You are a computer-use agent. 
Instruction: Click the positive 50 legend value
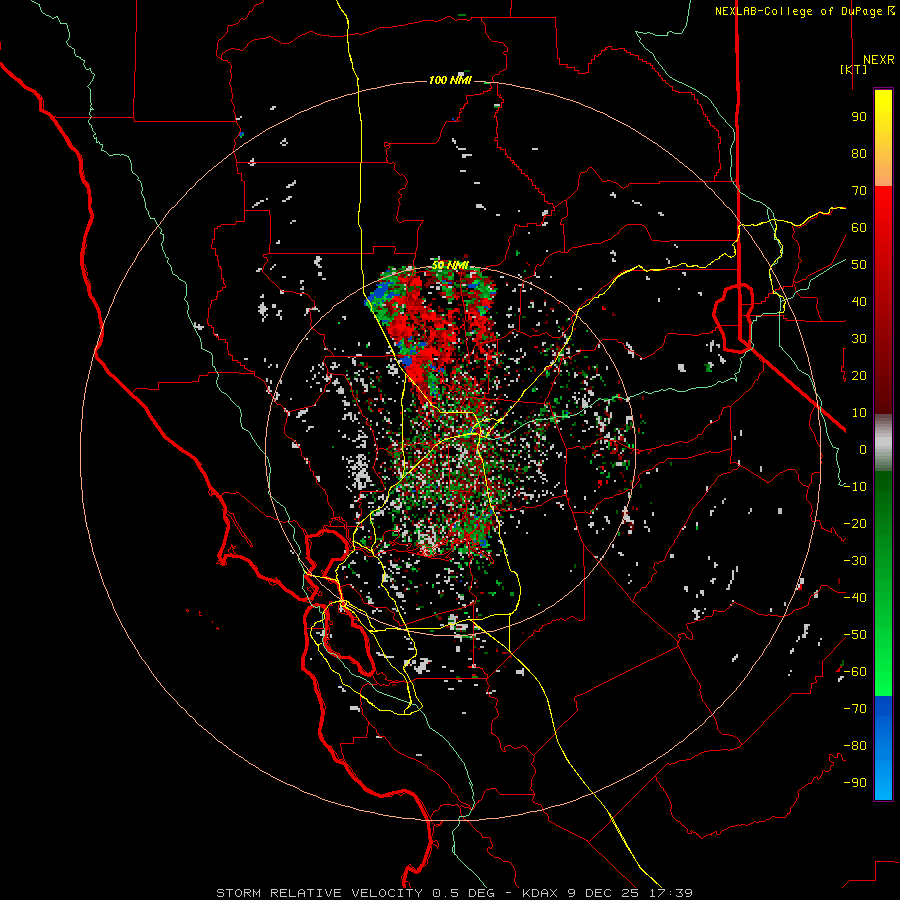tap(859, 265)
